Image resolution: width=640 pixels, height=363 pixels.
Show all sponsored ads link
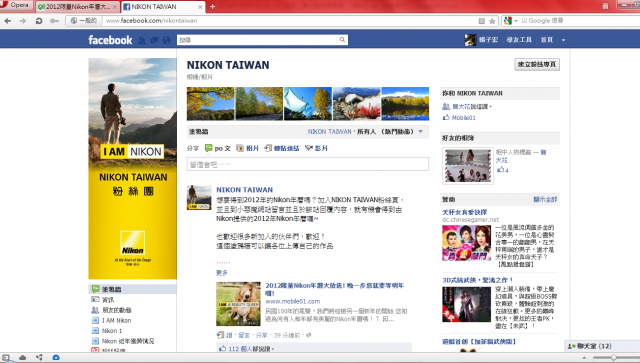click(545, 199)
